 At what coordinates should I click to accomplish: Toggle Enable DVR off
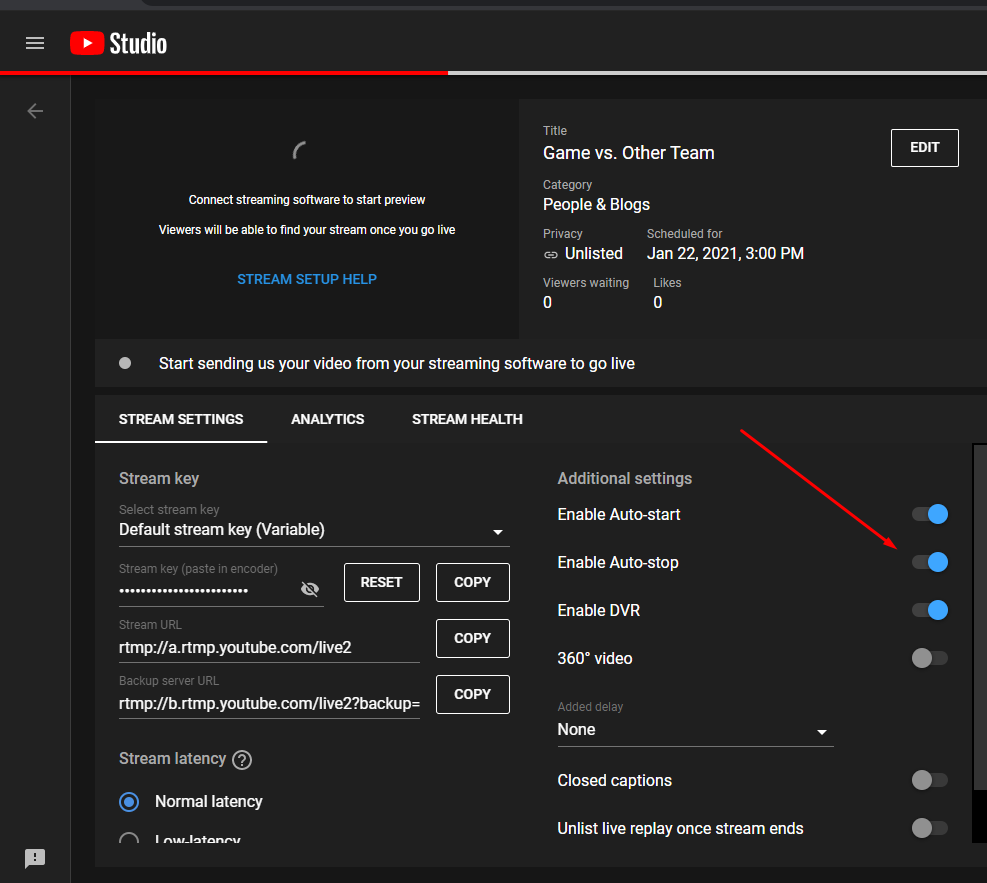point(929,610)
